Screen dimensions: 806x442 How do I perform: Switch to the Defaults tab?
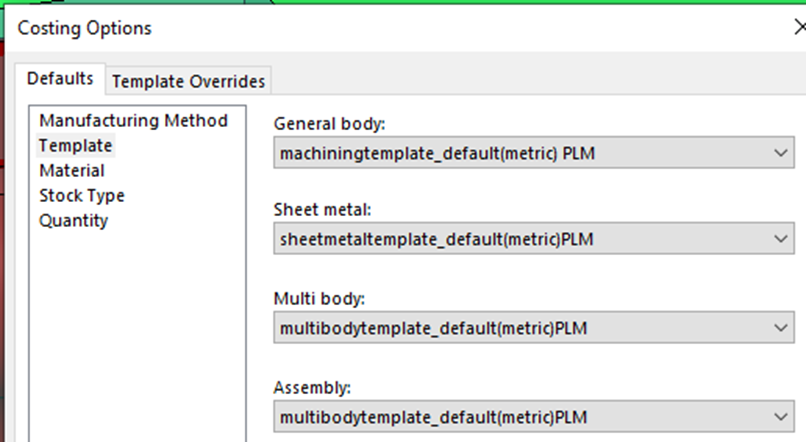(x=60, y=79)
